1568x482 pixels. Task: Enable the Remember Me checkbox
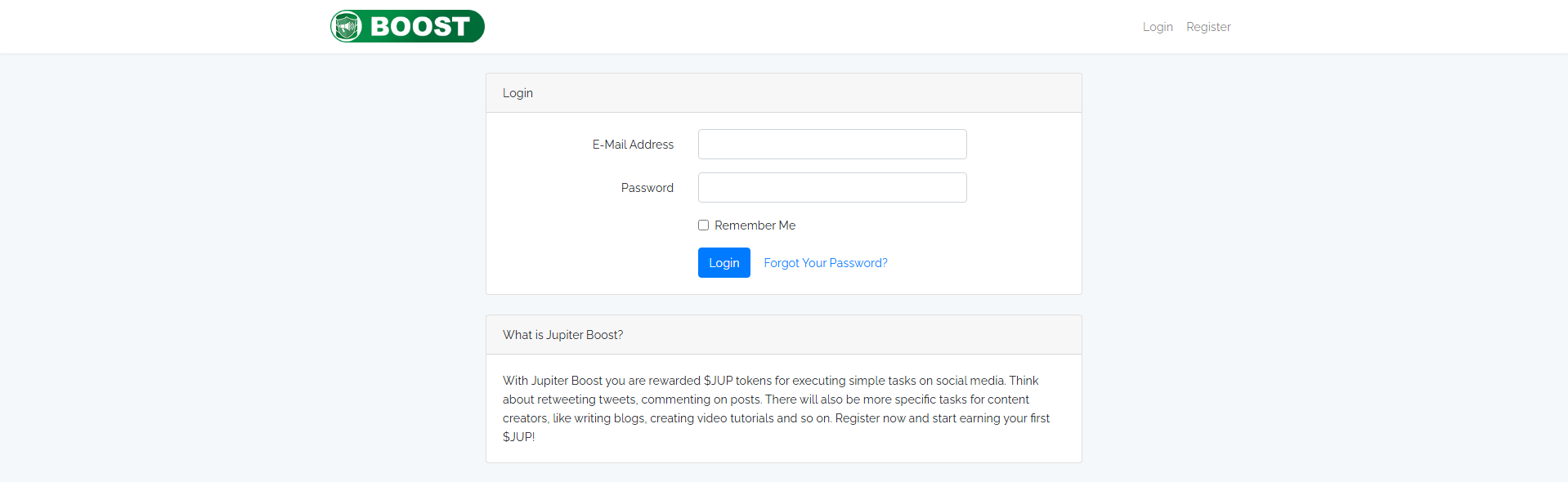703,225
